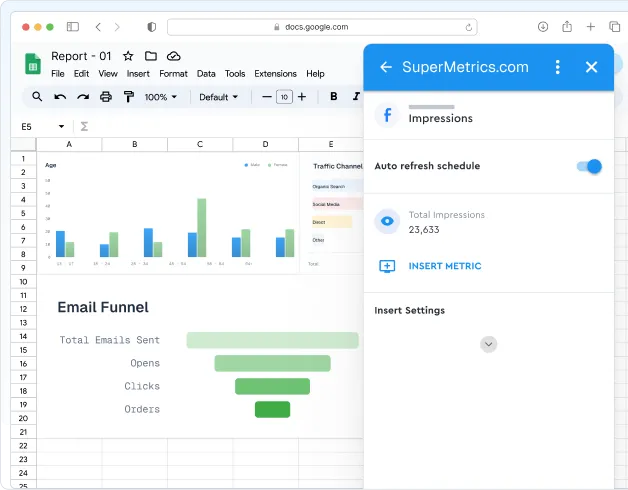Open the File menu

pos(58,74)
